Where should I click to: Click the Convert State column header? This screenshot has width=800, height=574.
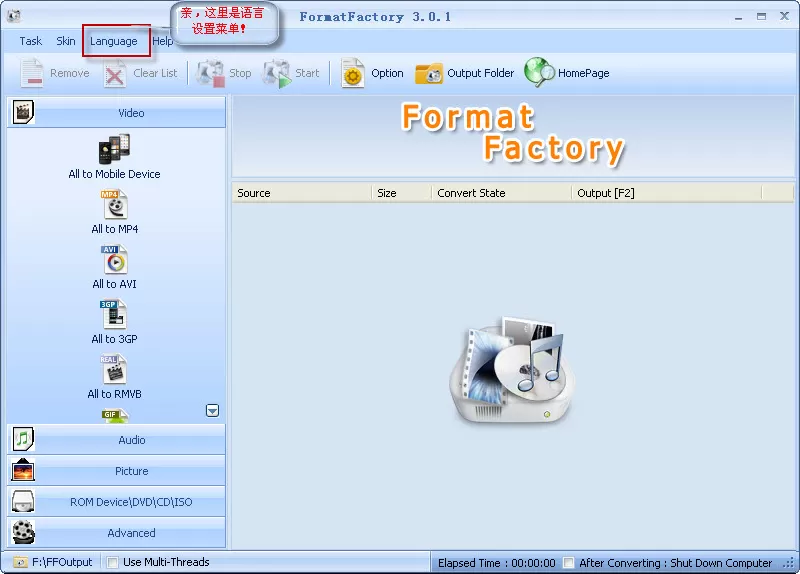tap(502, 193)
